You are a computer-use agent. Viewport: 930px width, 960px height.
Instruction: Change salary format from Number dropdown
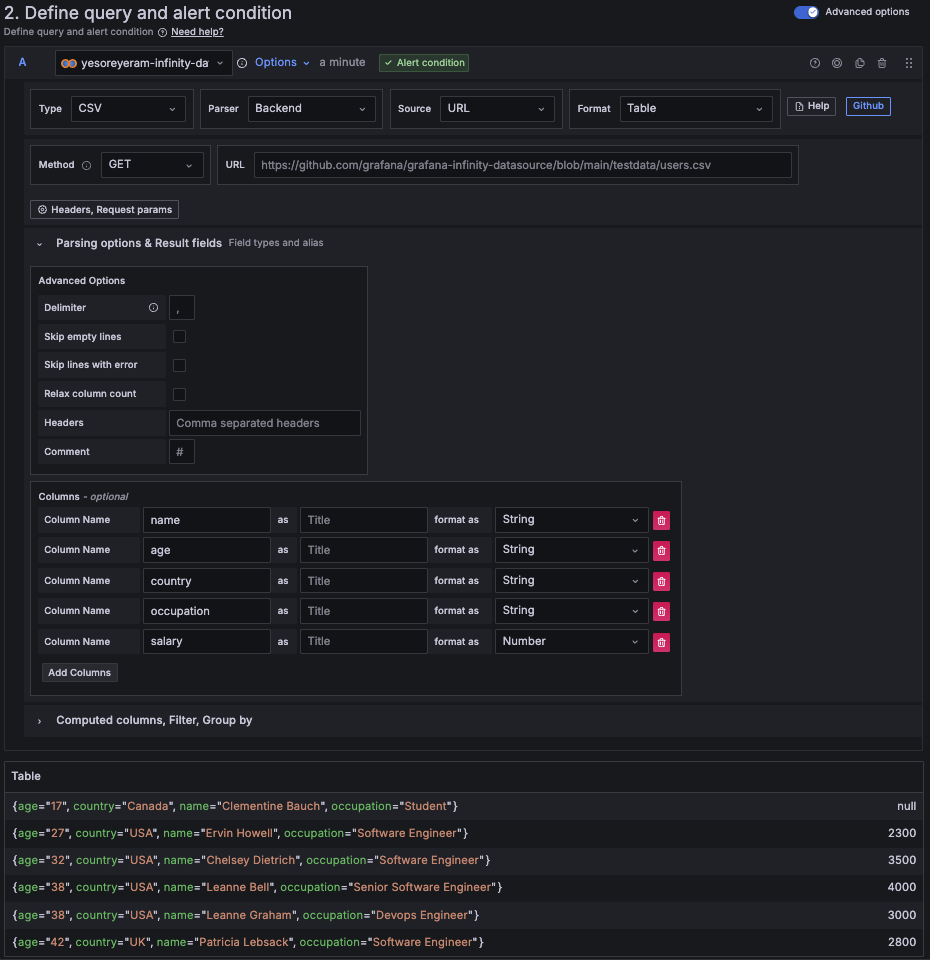tap(570, 641)
